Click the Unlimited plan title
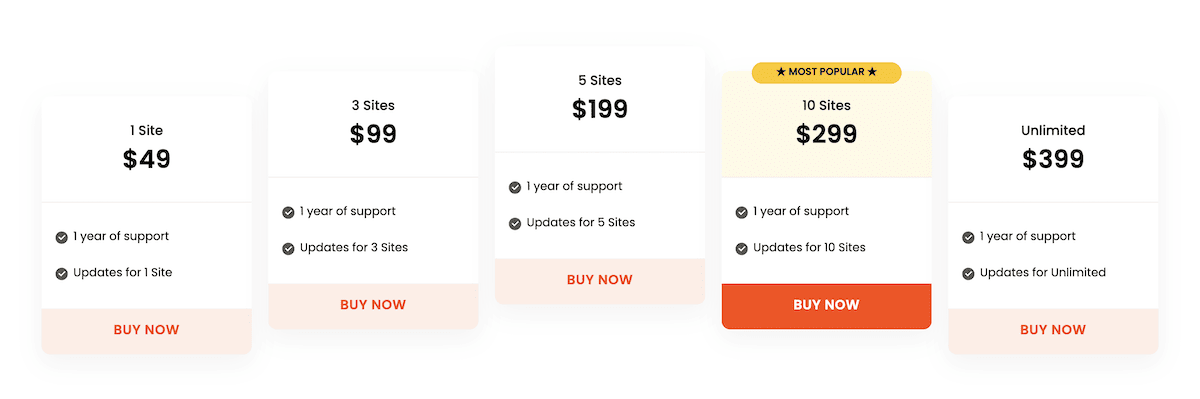Viewport: 1200px width, 399px height. click(x=1053, y=130)
